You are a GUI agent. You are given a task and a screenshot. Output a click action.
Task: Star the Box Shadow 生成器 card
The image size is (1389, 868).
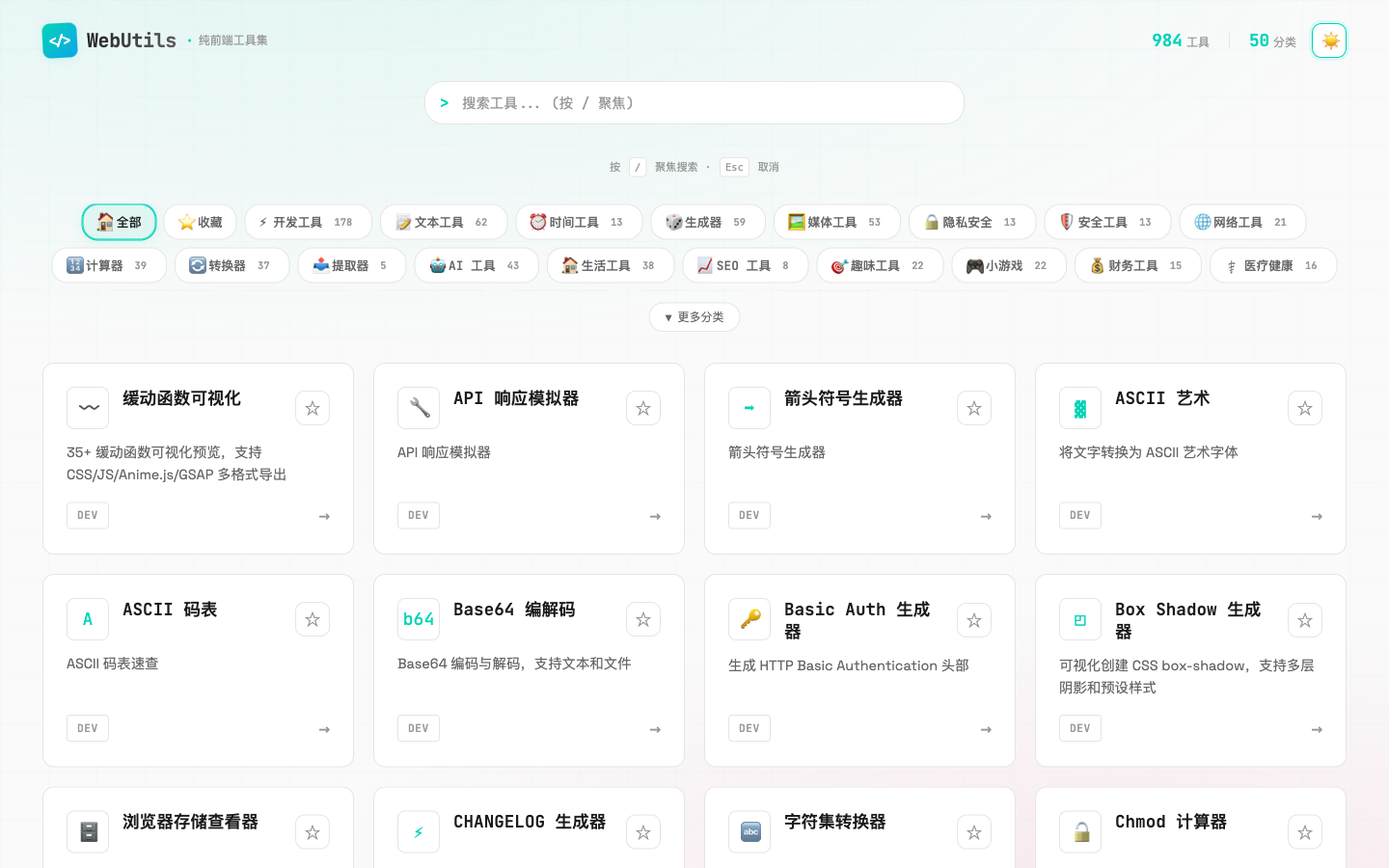(x=1305, y=620)
